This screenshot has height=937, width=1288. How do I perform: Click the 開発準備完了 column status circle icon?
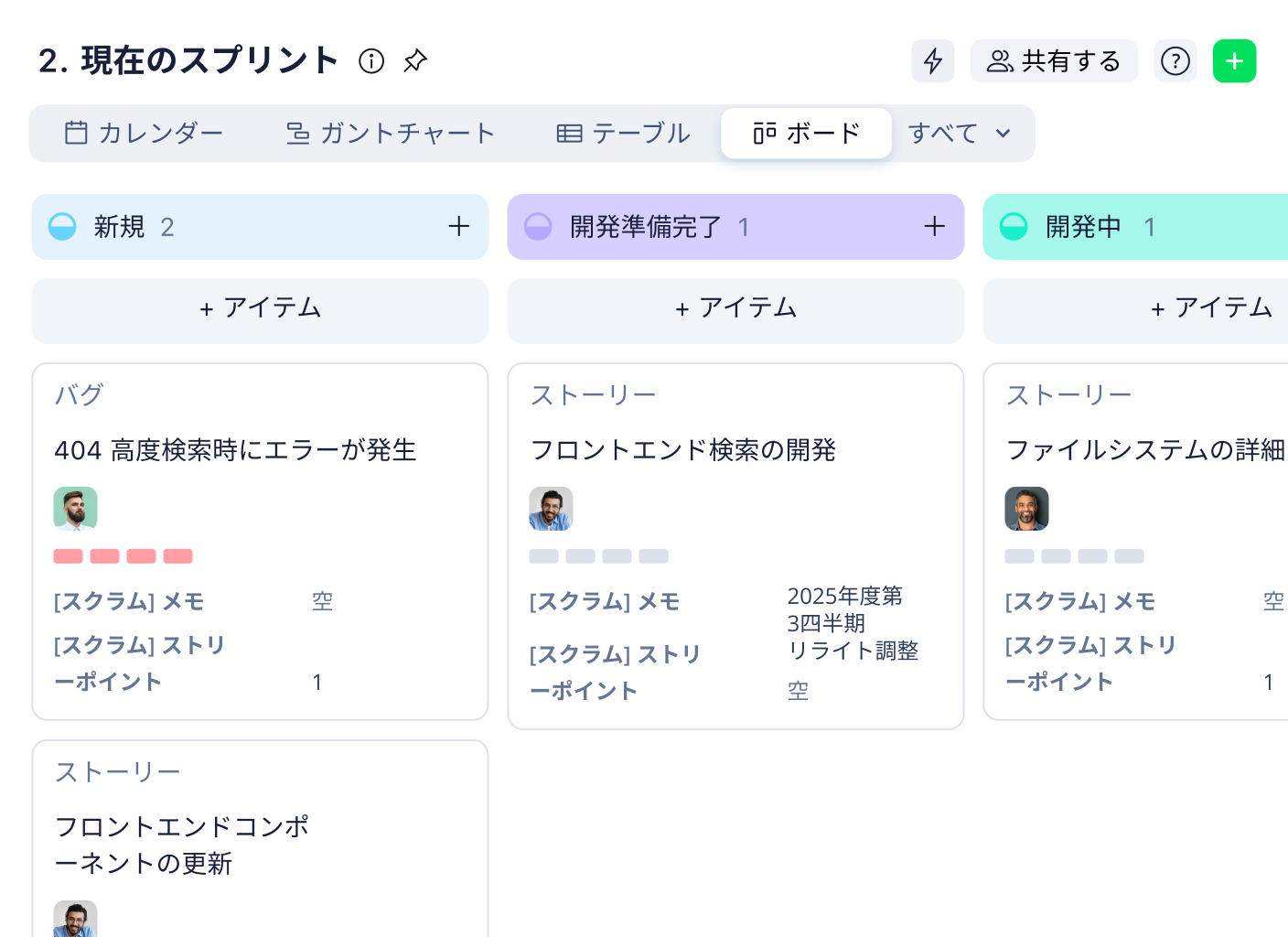point(538,227)
